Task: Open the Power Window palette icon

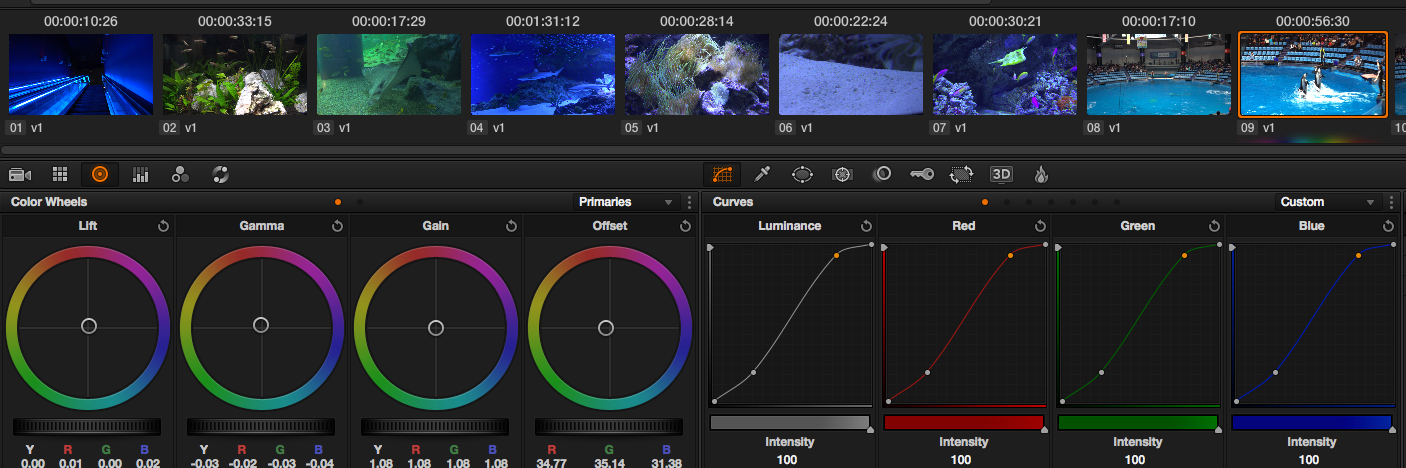Action: (x=802, y=174)
